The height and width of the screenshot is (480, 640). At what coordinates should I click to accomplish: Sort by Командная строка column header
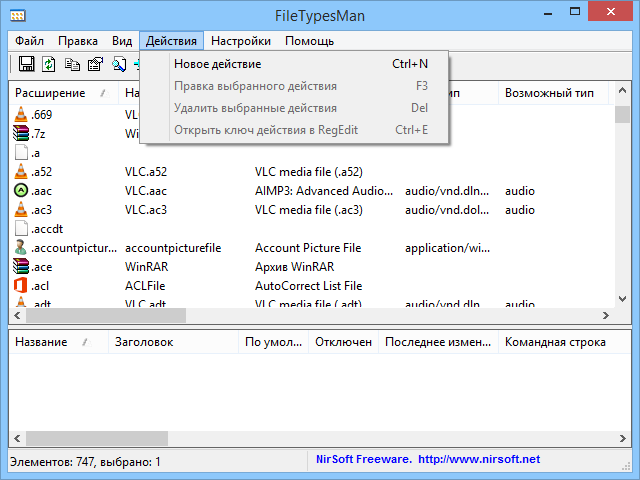564,342
